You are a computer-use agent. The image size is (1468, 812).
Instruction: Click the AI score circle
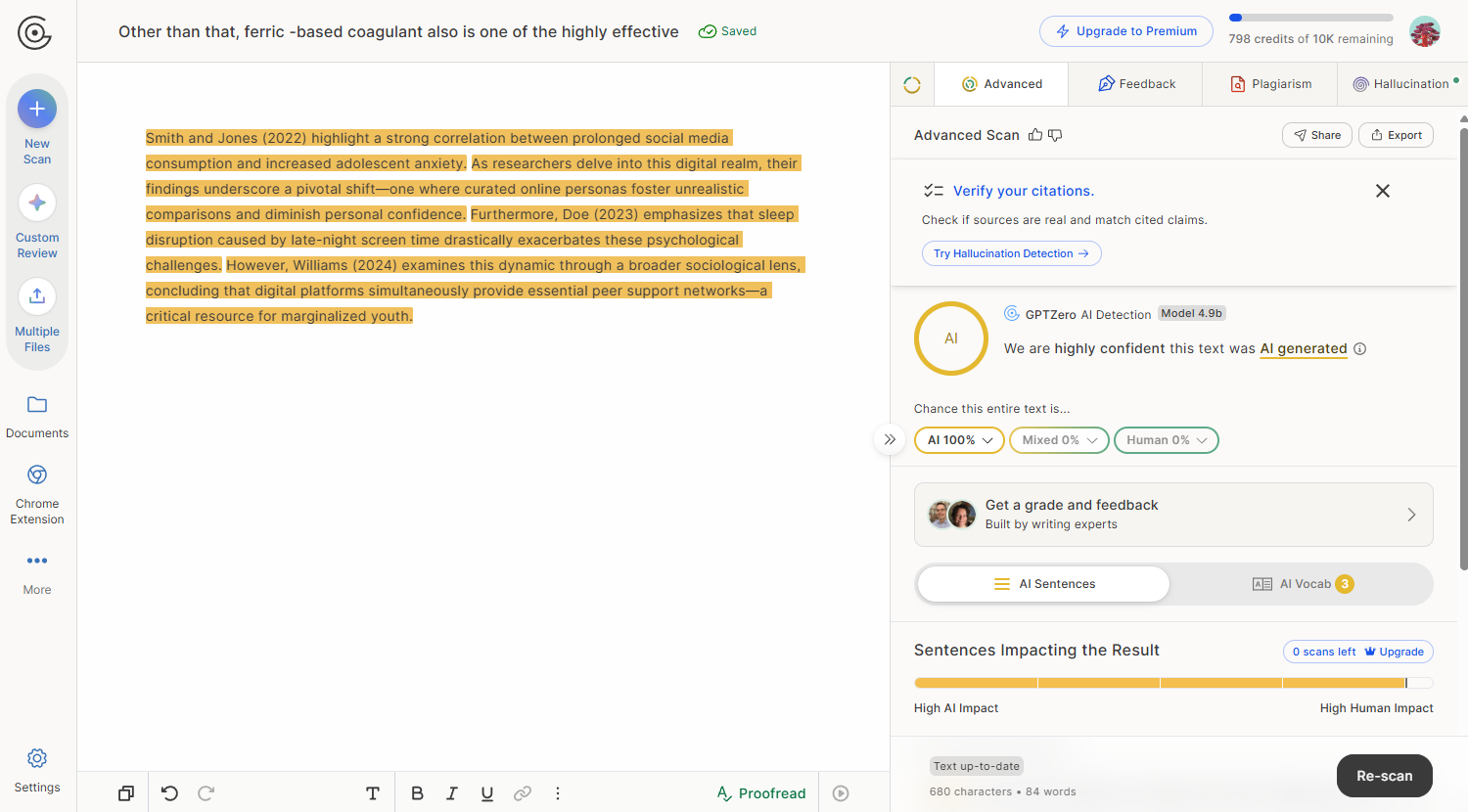click(951, 338)
